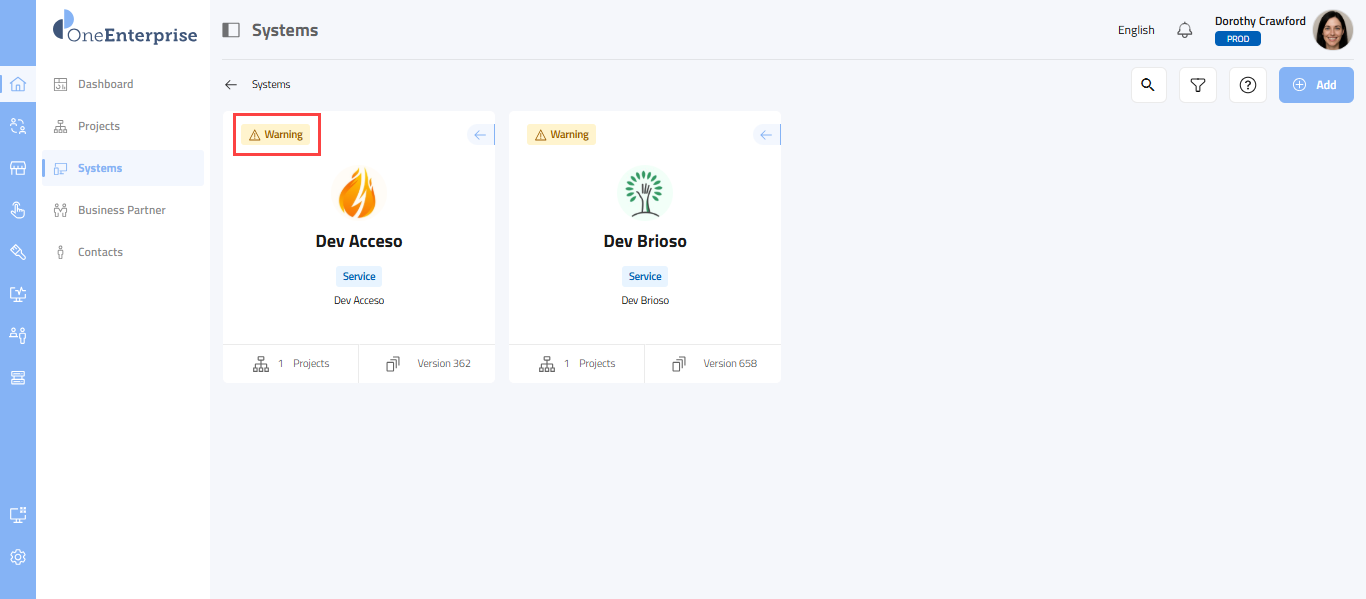The height and width of the screenshot is (599, 1366).
Task: Click the help question mark icon
Action: 1247,85
